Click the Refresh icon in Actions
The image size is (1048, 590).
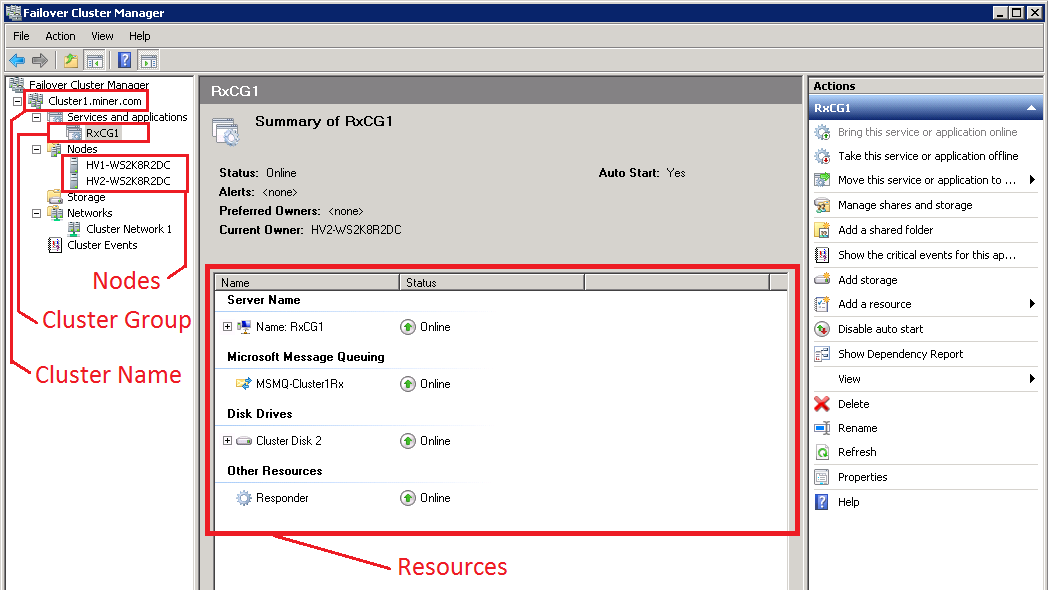tap(822, 452)
